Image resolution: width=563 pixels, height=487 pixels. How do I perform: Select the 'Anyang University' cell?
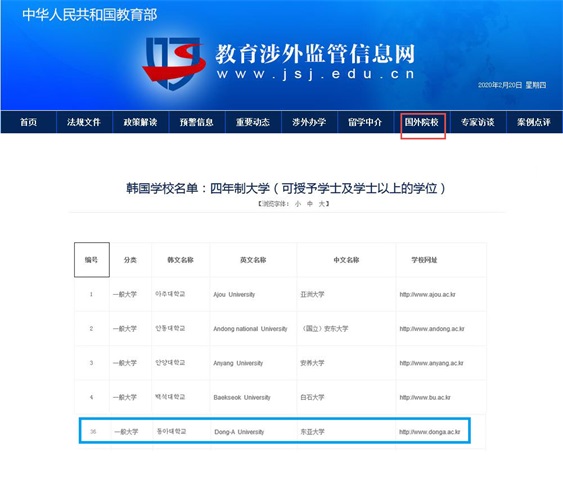pos(253,363)
